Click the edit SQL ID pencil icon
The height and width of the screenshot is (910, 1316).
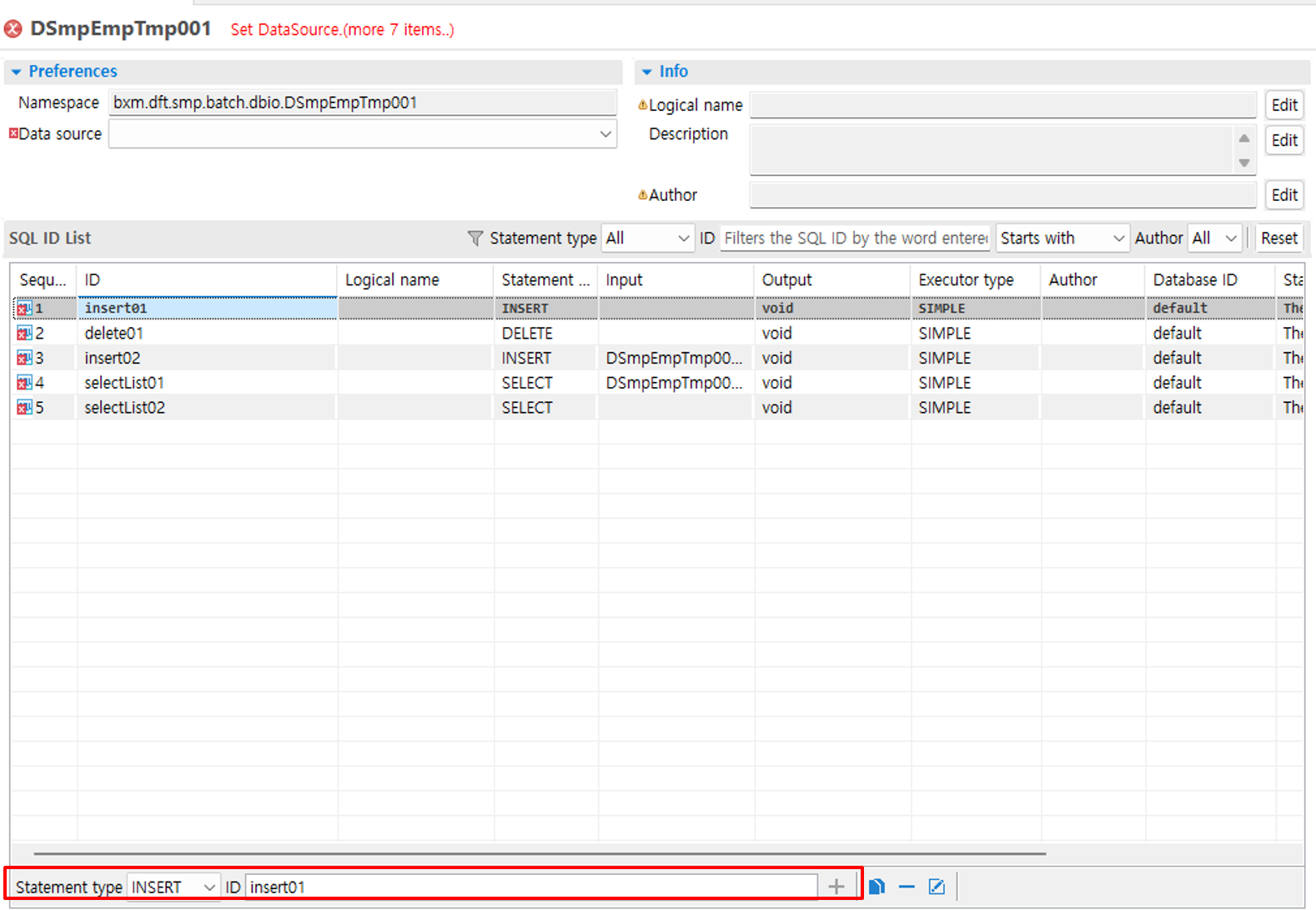coord(937,887)
